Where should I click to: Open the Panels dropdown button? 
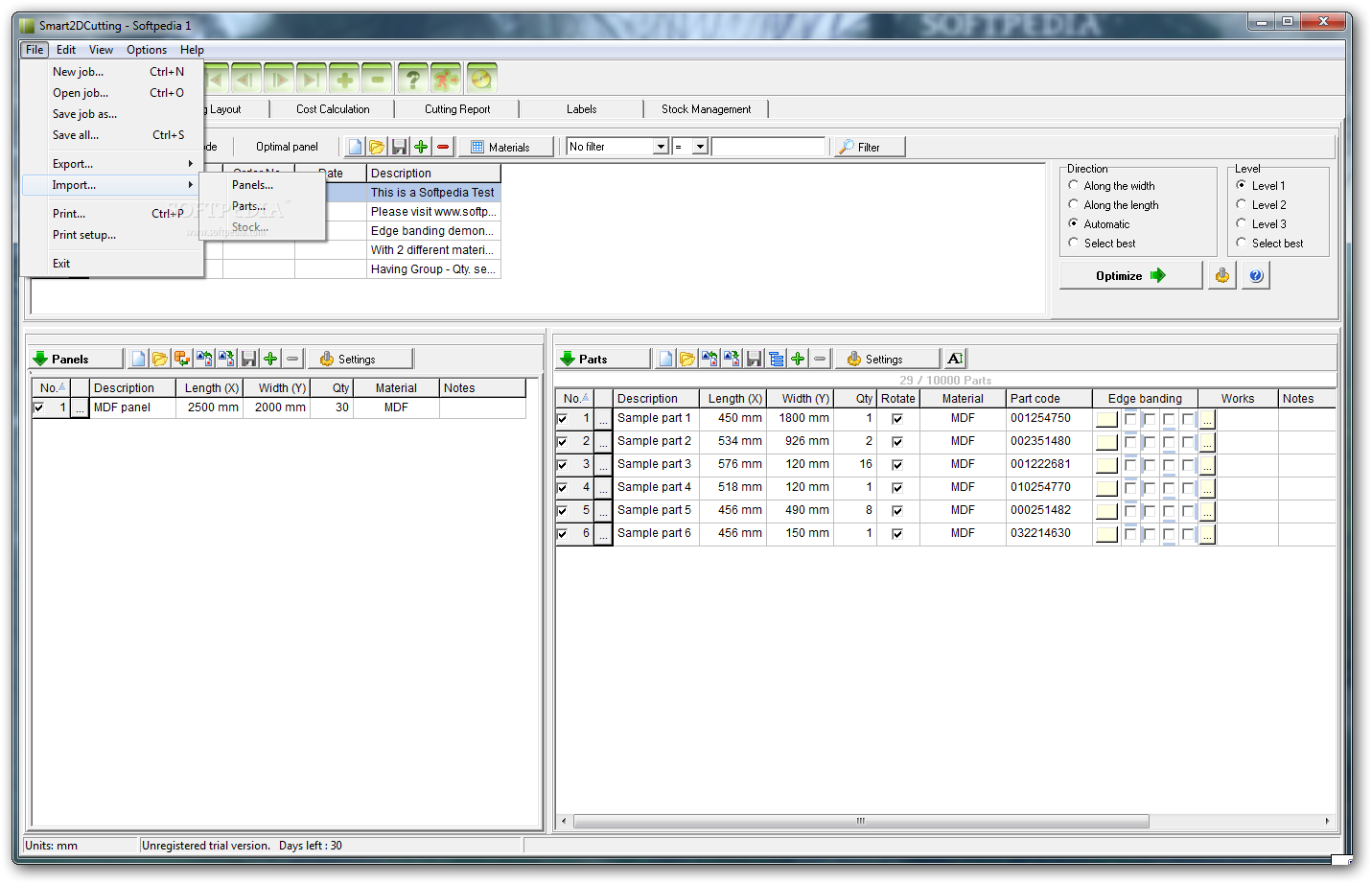pyautogui.click(x=77, y=359)
